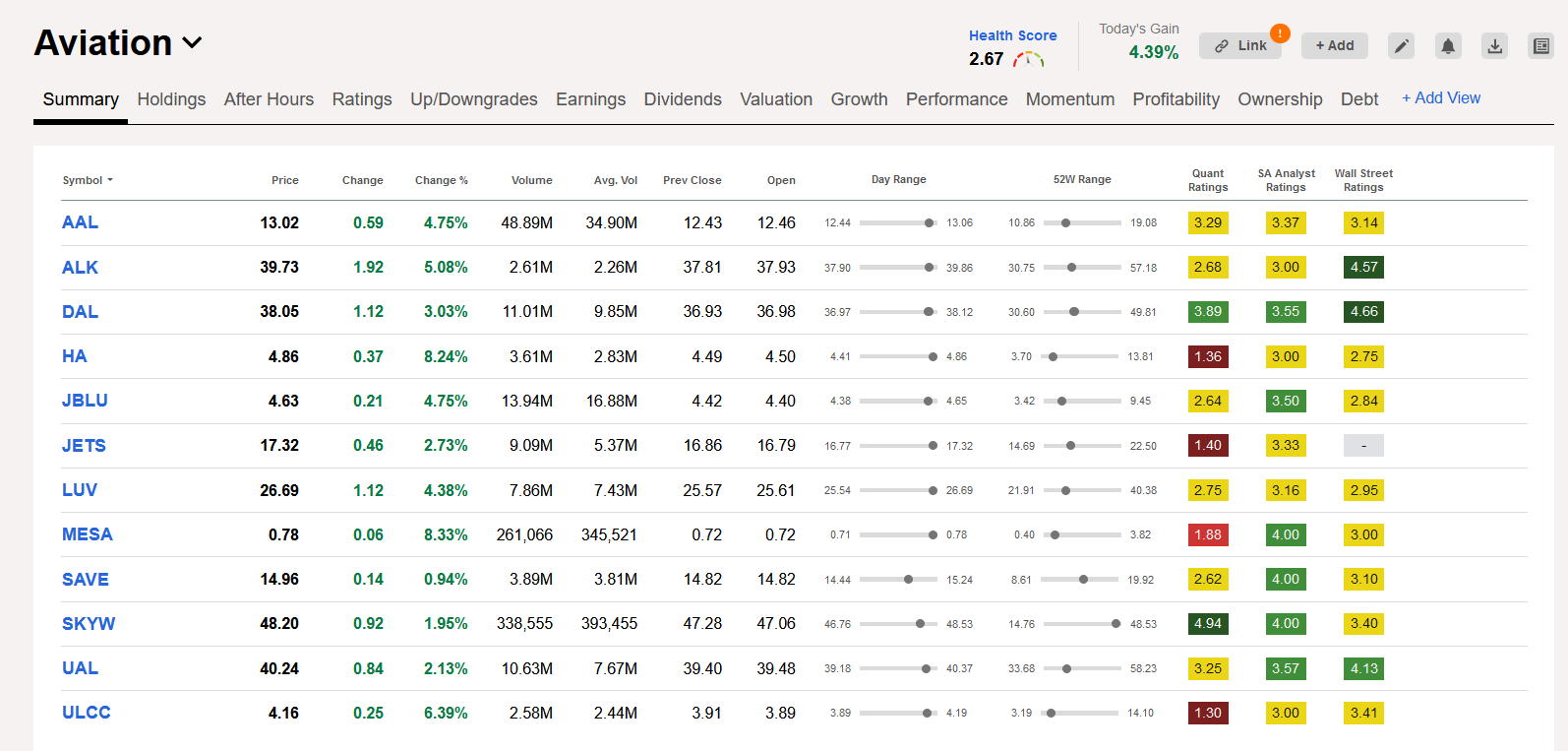Click HA change percent 8.24%
This screenshot has height=751, width=1568.
point(446,356)
